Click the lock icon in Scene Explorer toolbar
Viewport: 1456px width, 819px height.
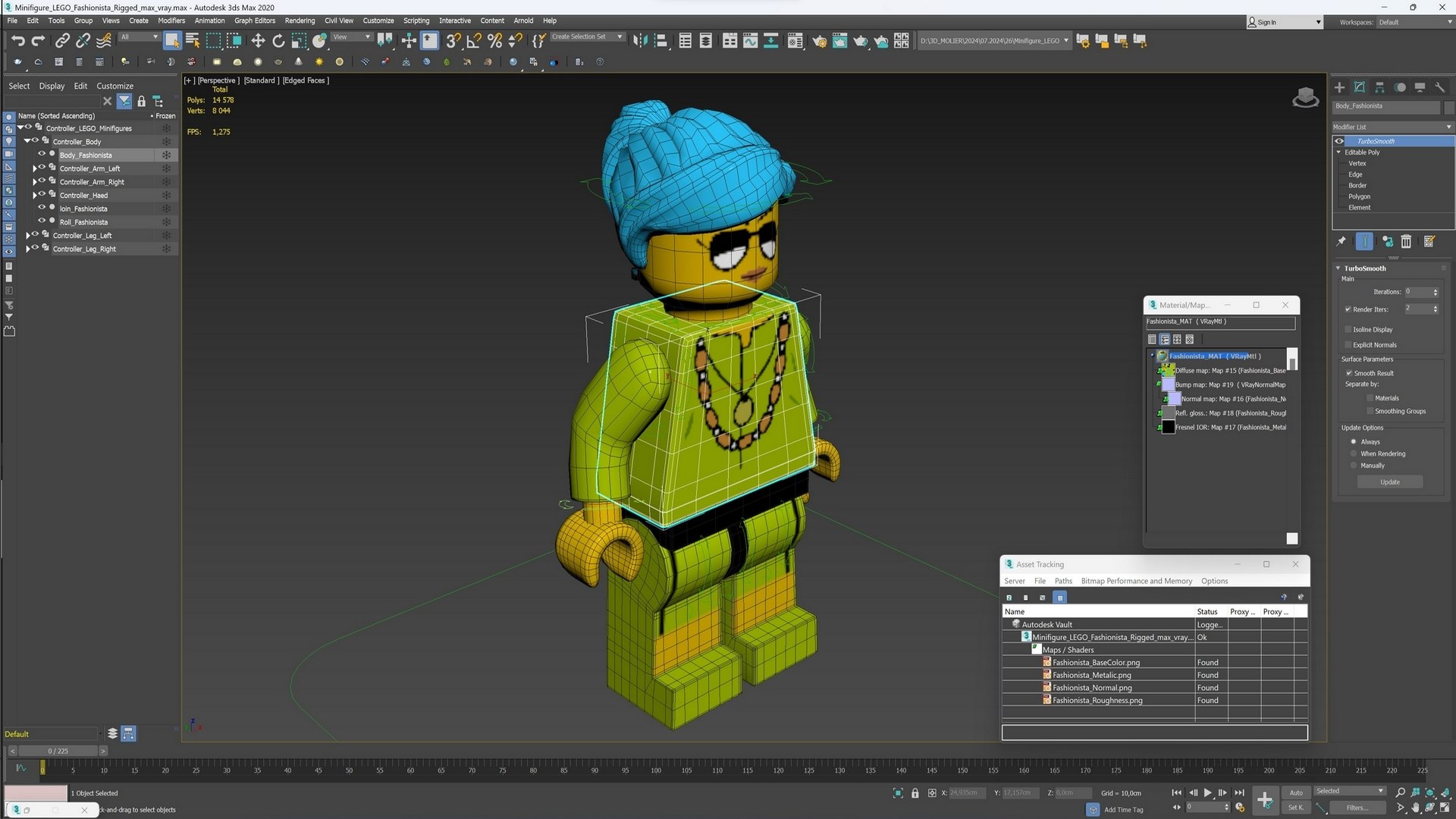[141, 101]
